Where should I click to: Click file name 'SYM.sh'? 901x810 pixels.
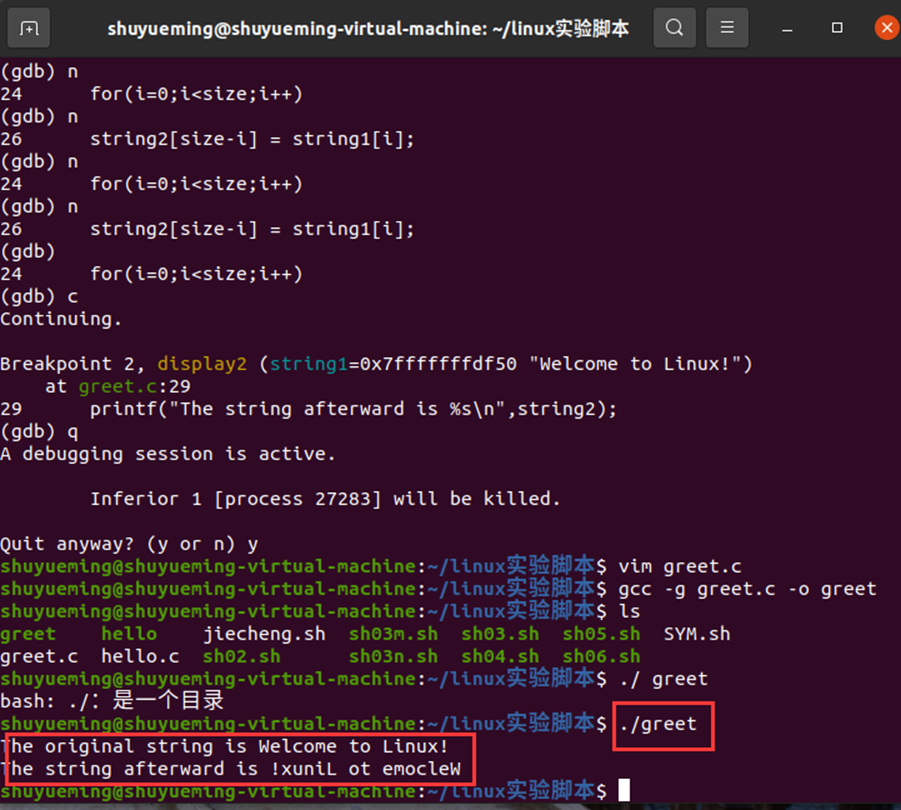697,634
